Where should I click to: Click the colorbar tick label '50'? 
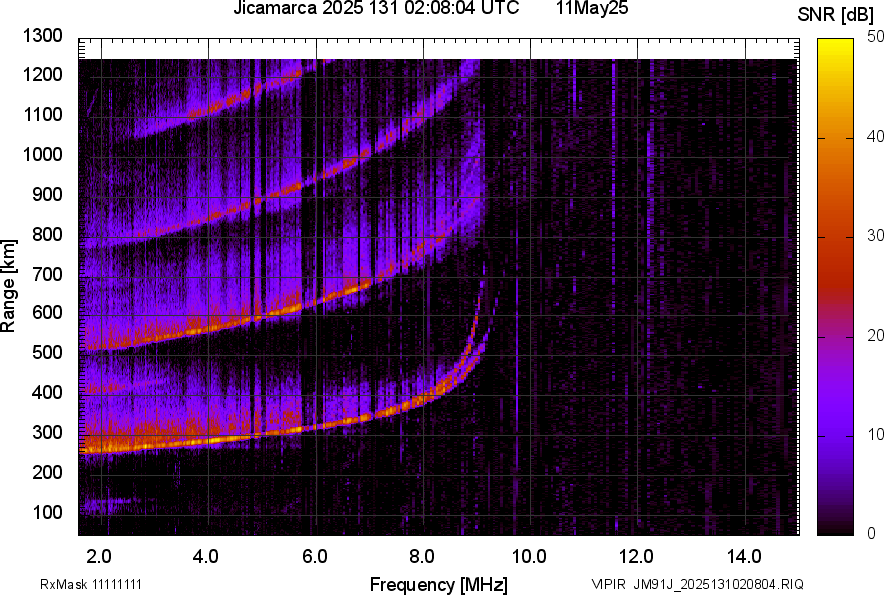tap(875, 37)
